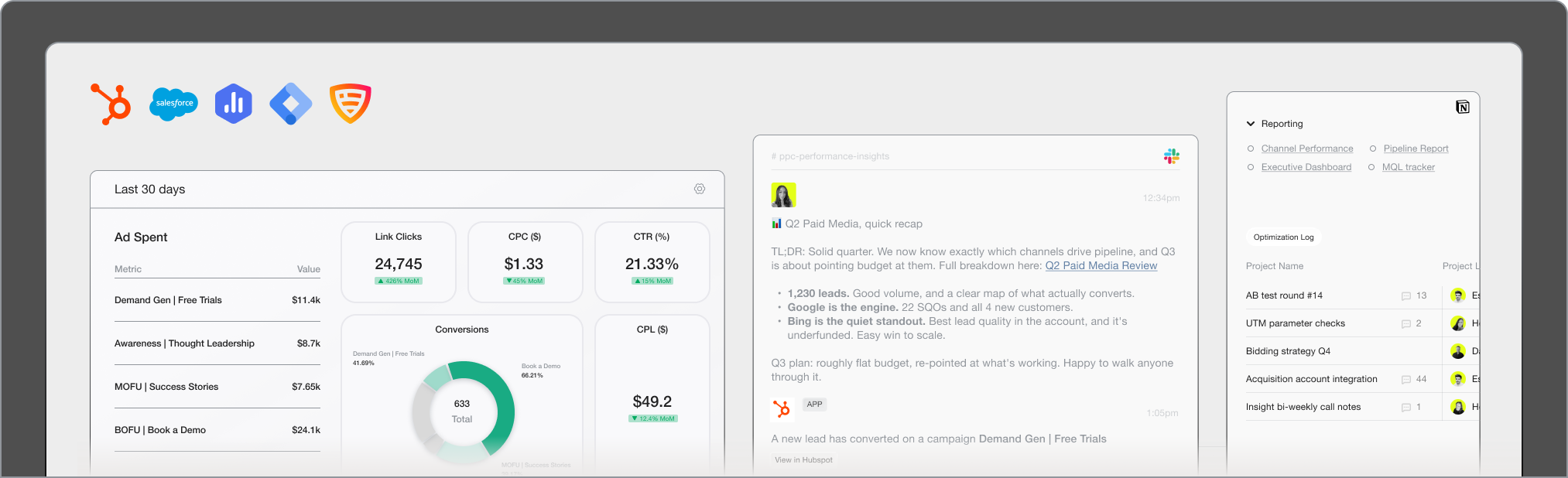Follow the Q2 Paid Media Review link
The width and height of the screenshot is (1568, 478).
click(x=1101, y=265)
